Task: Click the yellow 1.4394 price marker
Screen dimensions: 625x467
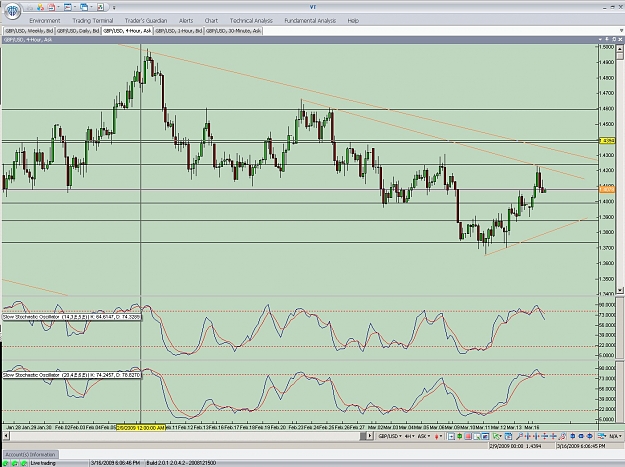Action: tap(607, 141)
